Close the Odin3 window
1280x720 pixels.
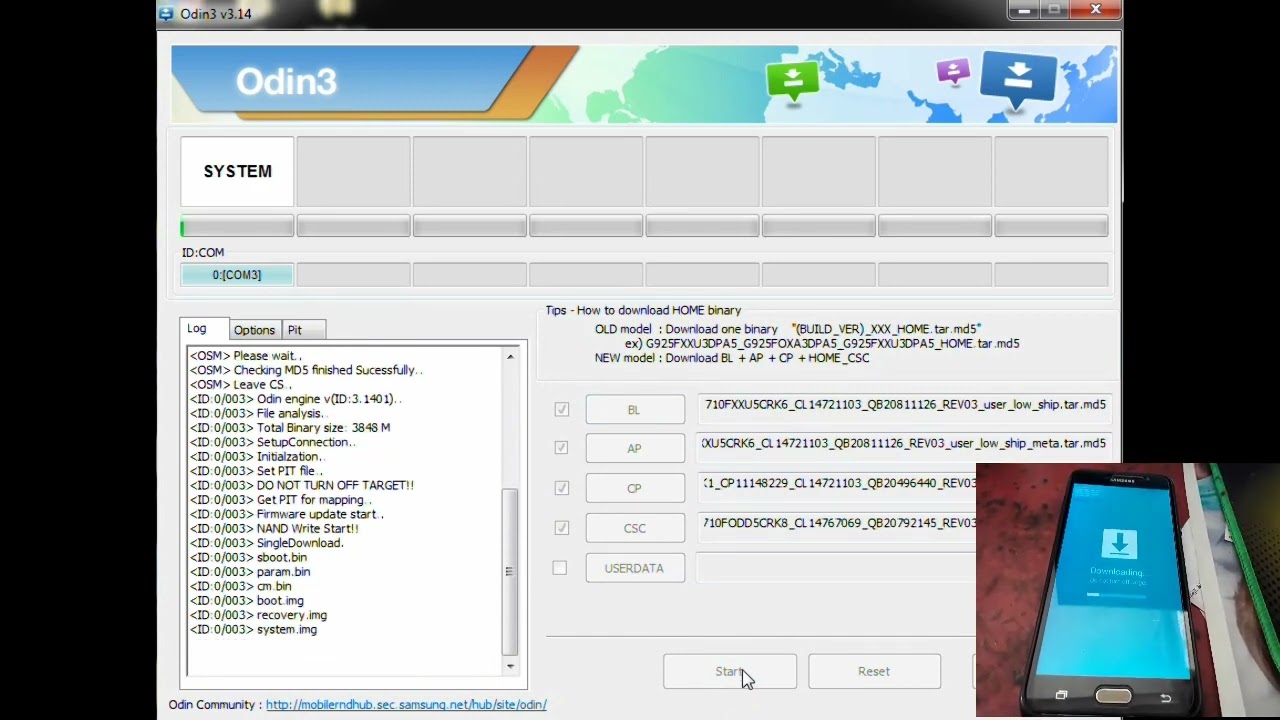1096,10
